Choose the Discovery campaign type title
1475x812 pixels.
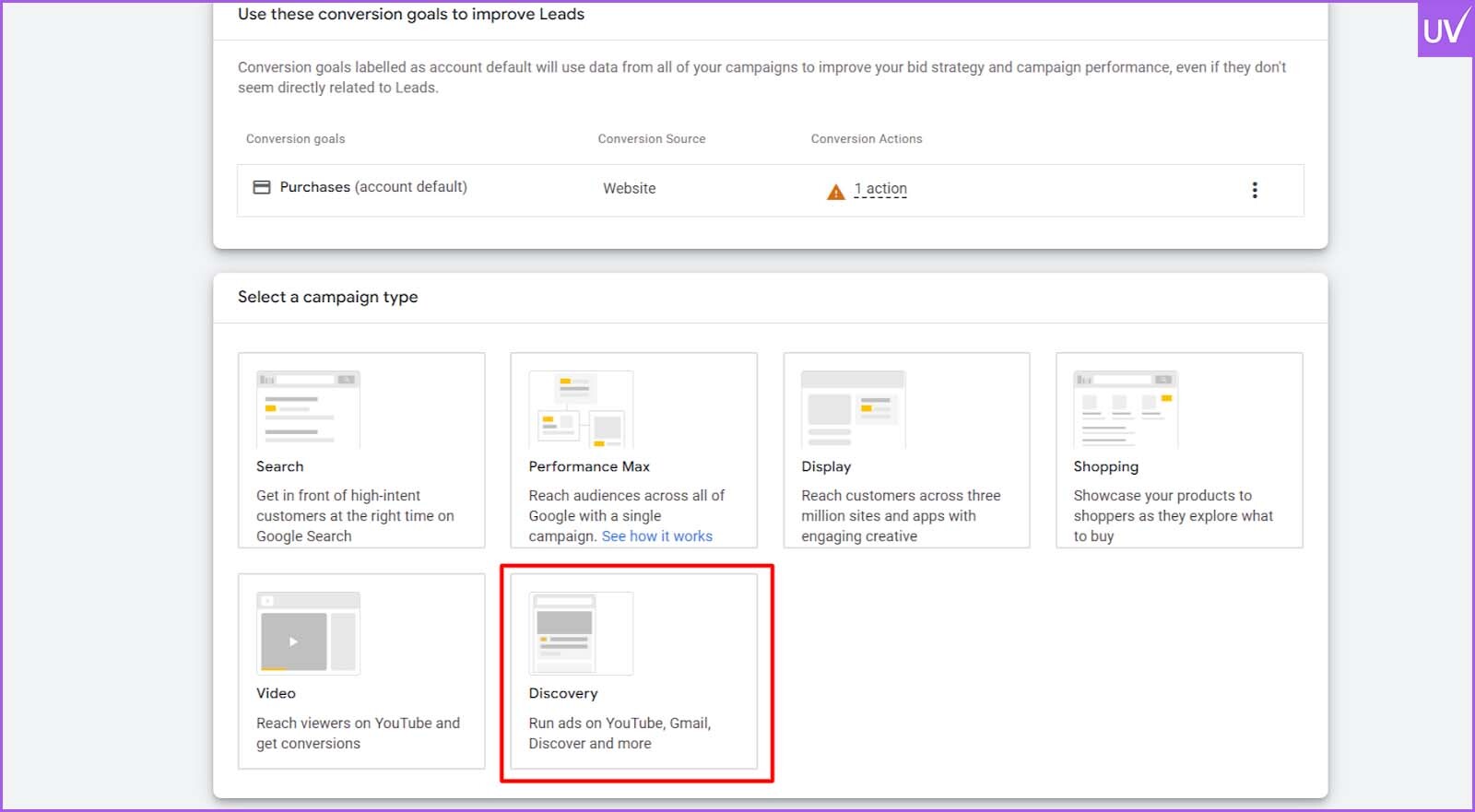pos(563,693)
